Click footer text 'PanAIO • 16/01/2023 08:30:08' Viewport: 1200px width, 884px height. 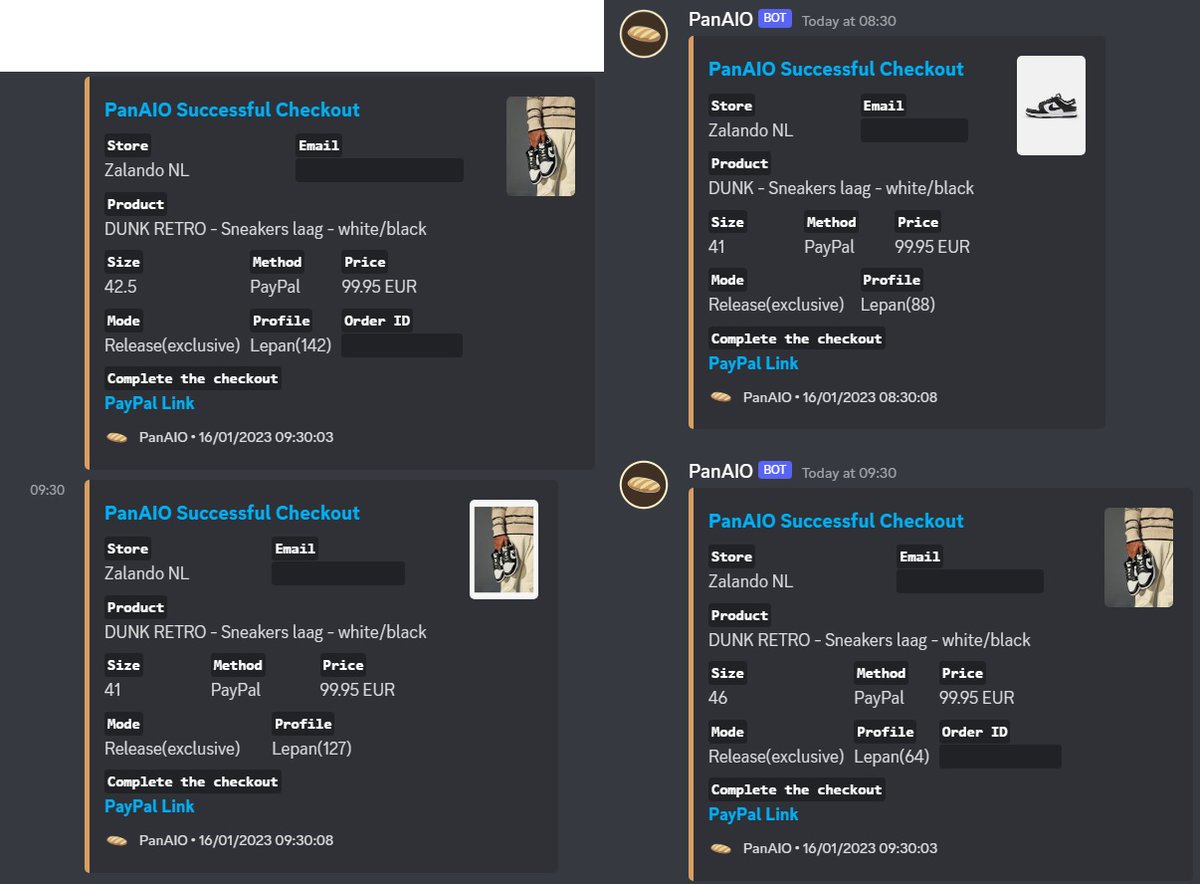pos(840,397)
